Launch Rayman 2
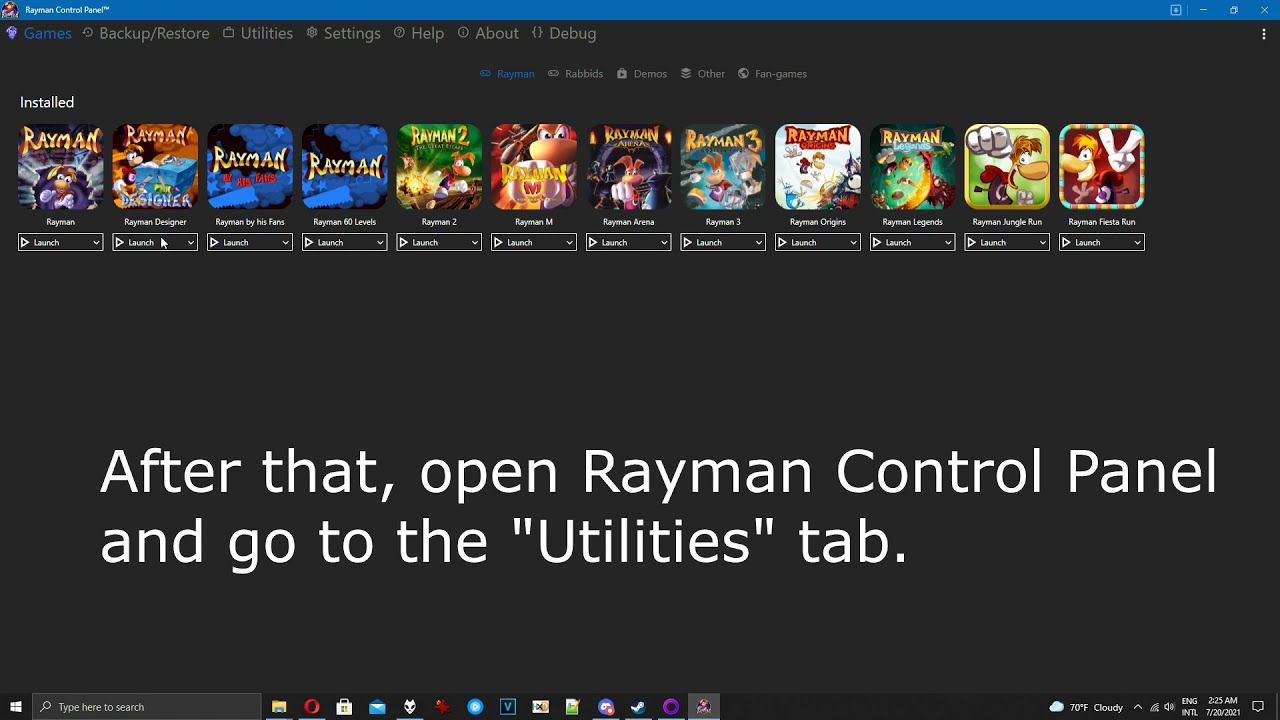Image resolution: width=1280 pixels, height=720 pixels. coord(433,242)
